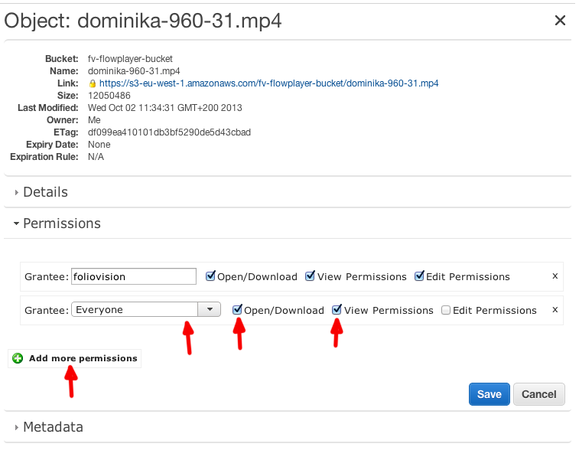Select the size value 12050486
This screenshot has width=579, height=460.
[x=109, y=96]
